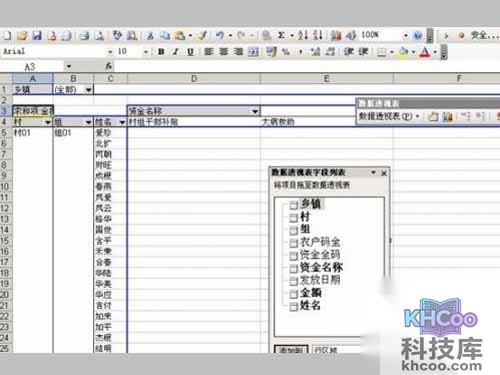
Task: Click the Copy icon
Action: 165,35
